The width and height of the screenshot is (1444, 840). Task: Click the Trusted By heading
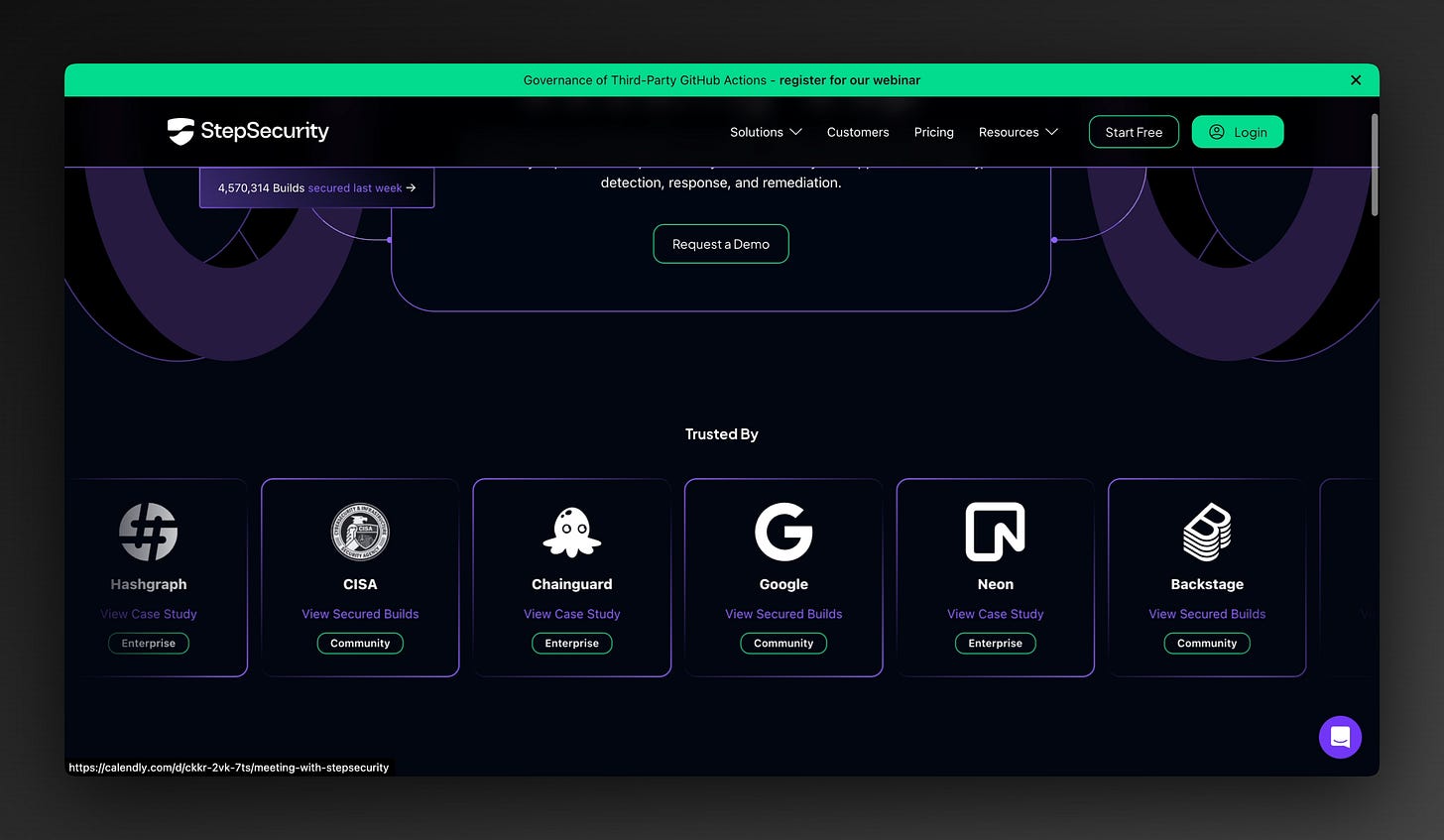722,434
